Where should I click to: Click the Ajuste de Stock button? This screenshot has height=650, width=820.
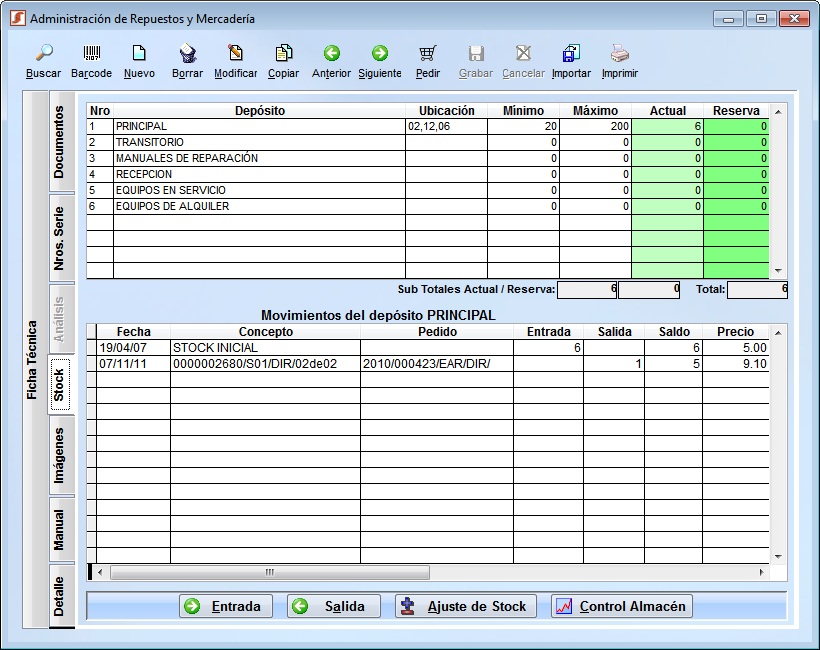[x=466, y=606]
